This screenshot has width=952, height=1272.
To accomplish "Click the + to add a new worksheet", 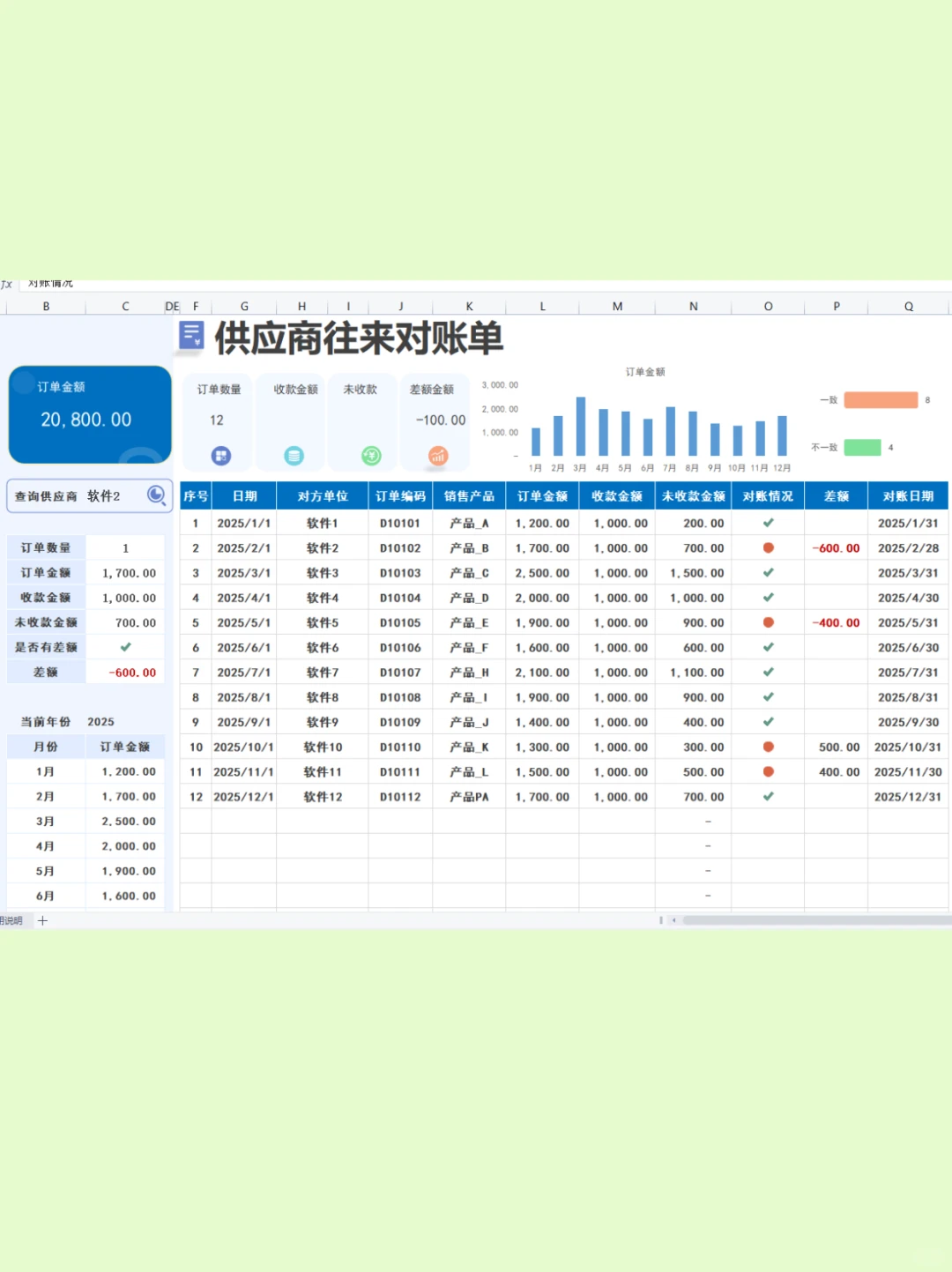I will 42,919.
